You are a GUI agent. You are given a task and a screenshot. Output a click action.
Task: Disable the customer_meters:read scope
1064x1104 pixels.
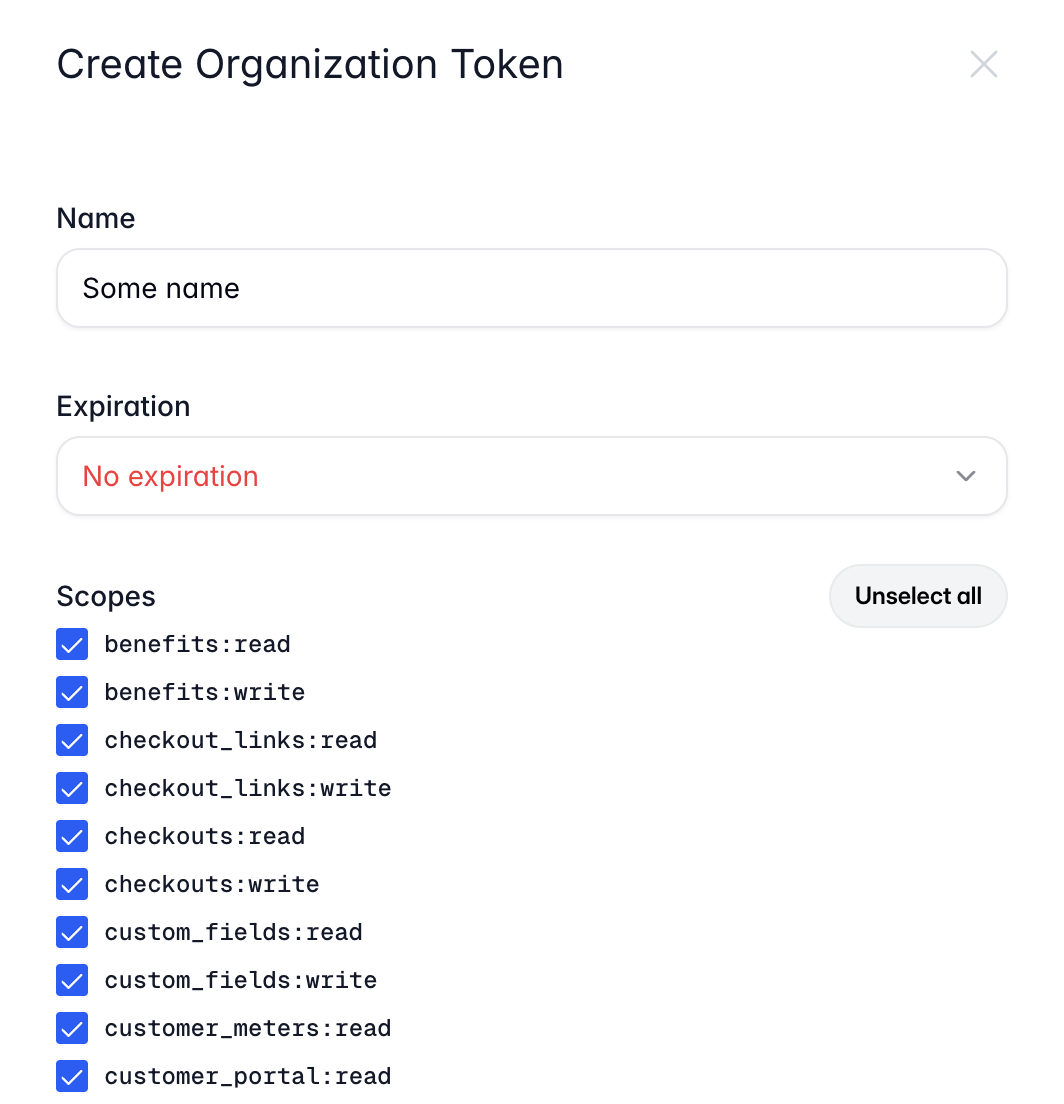[72, 1028]
